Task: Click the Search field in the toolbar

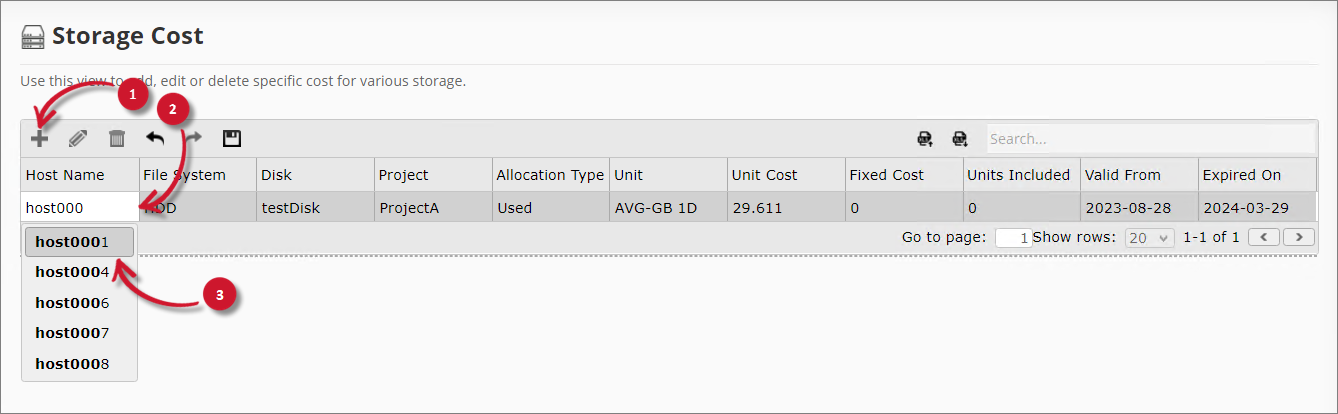Action: point(1150,139)
